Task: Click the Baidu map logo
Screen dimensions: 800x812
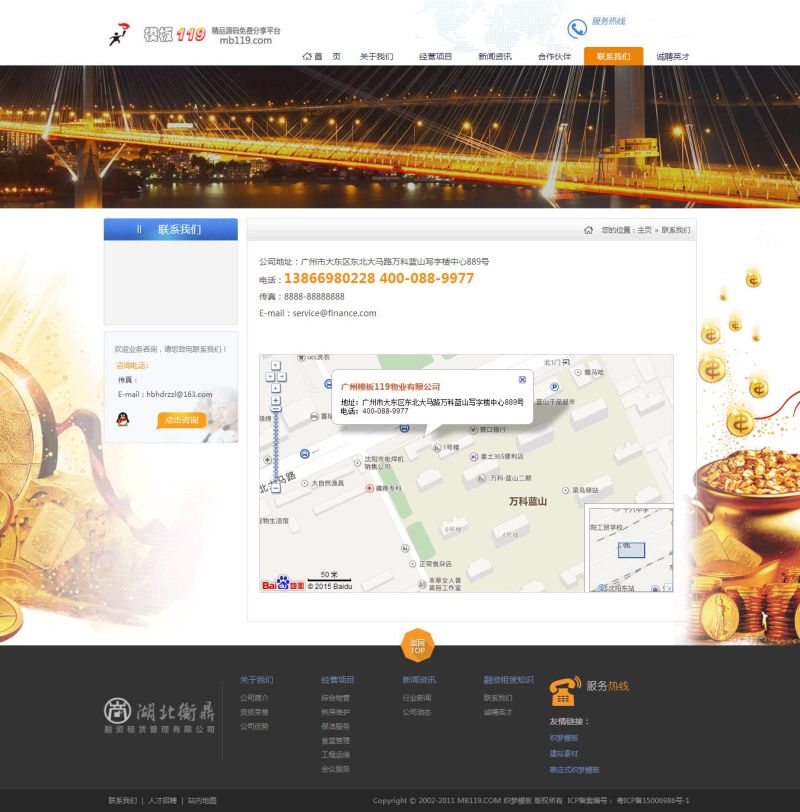Action: tap(283, 584)
